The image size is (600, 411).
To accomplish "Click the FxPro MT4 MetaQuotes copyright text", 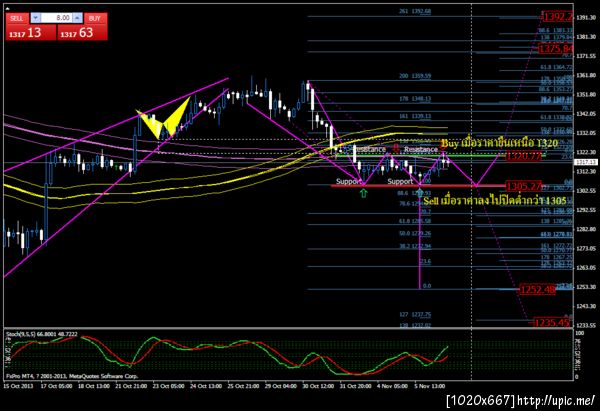I will click(x=72, y=376).
